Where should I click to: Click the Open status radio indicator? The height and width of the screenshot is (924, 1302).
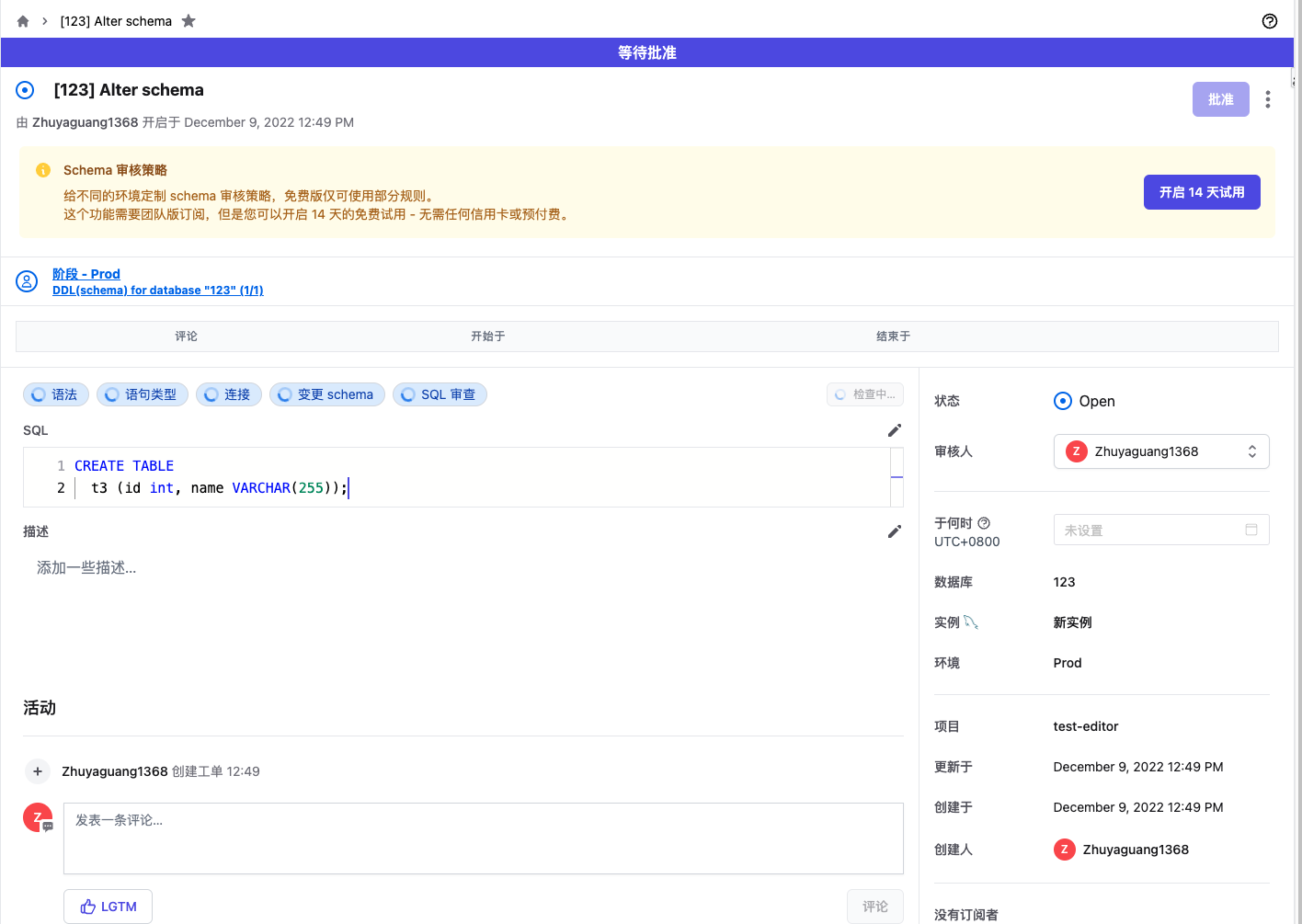[x=1063, y=401]
